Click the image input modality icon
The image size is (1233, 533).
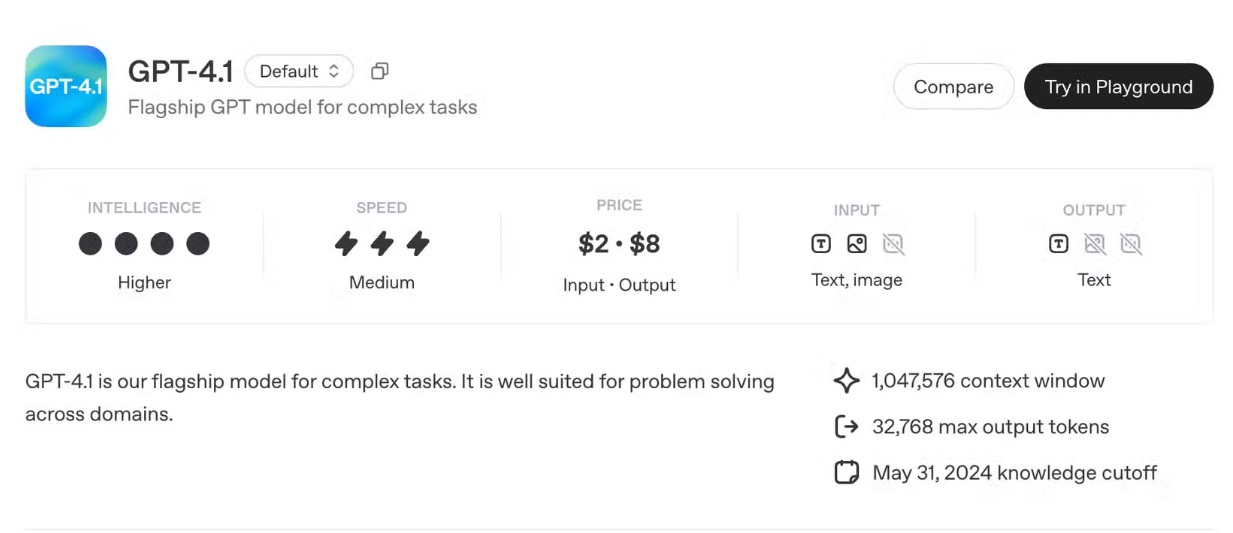coord(856,243)
